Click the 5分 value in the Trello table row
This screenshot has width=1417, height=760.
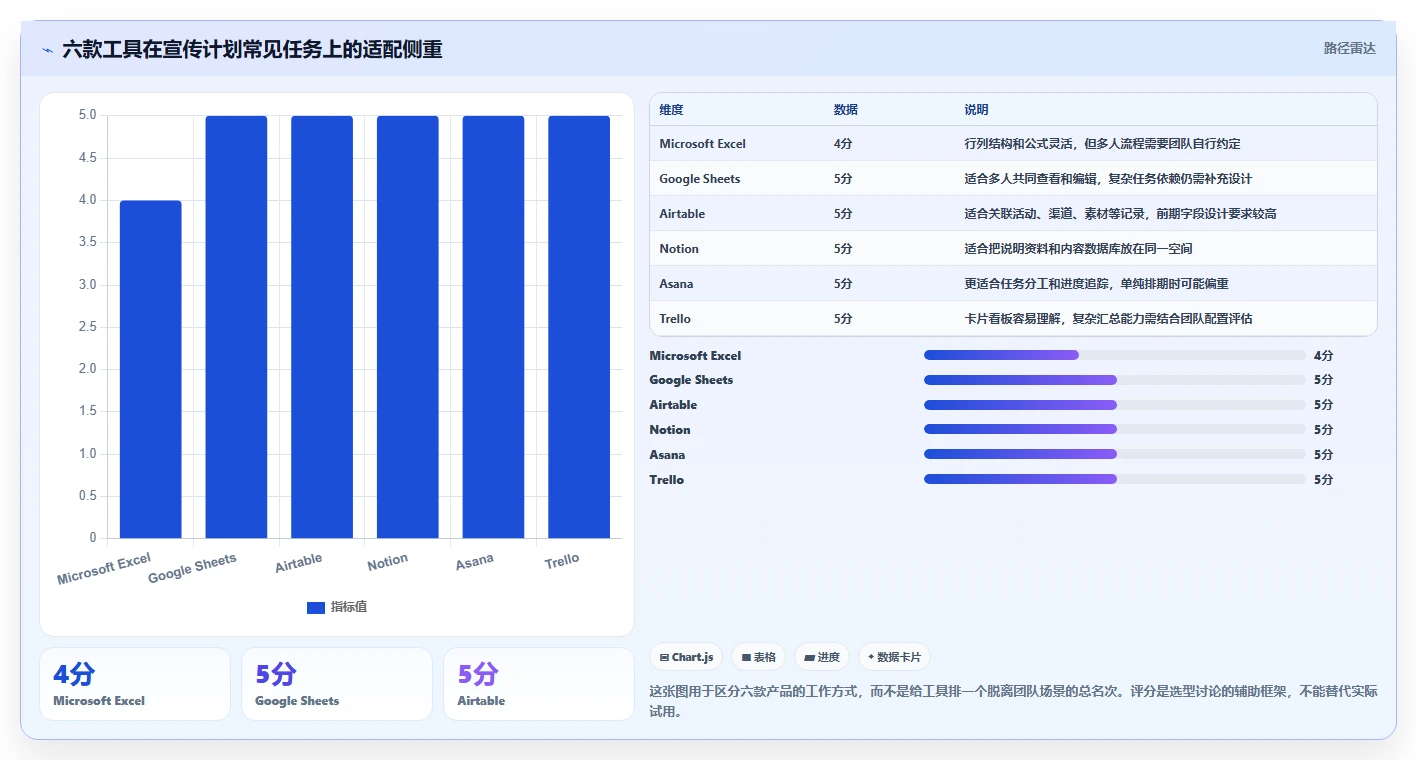pos(843,319)
